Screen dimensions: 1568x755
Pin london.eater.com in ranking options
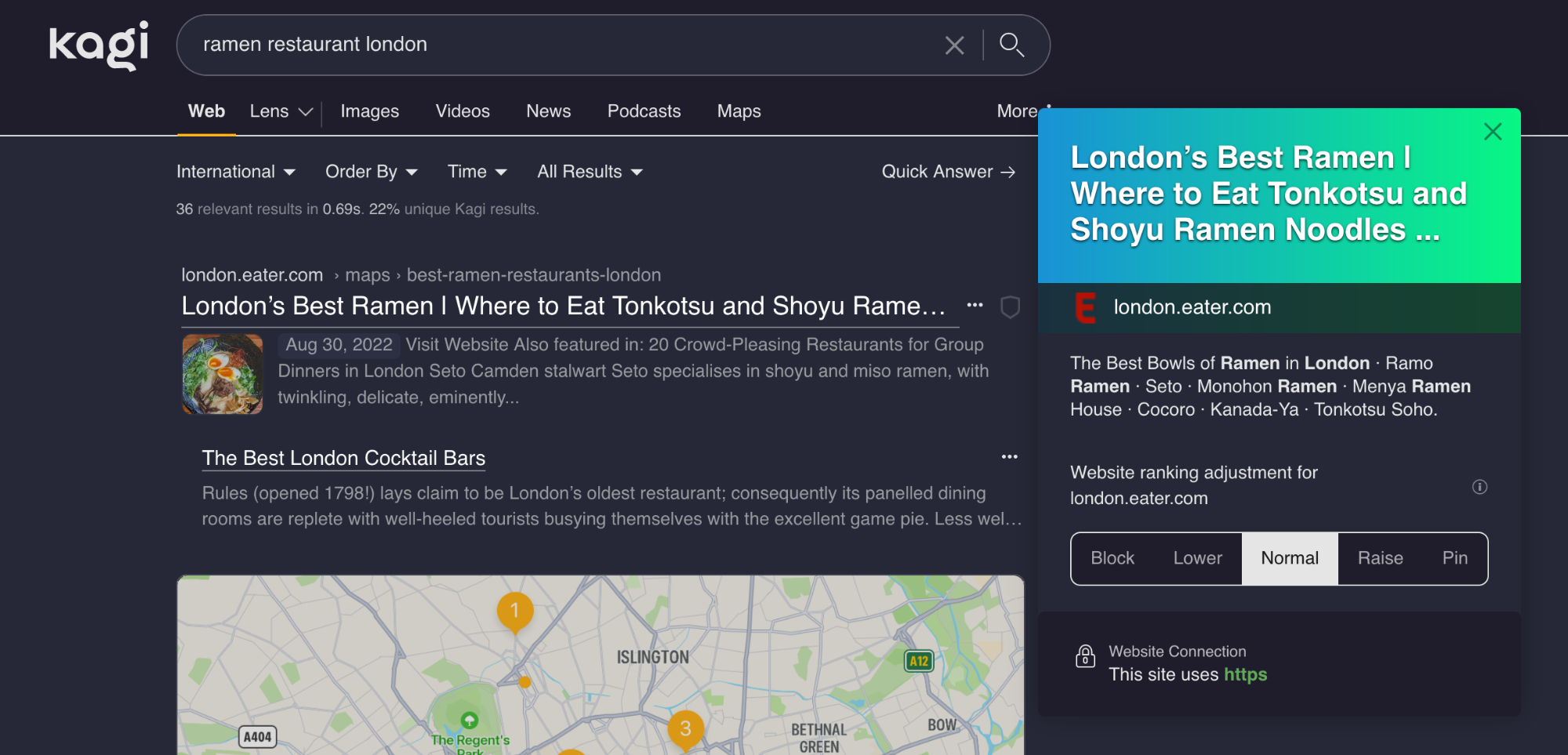[1454, 558]
